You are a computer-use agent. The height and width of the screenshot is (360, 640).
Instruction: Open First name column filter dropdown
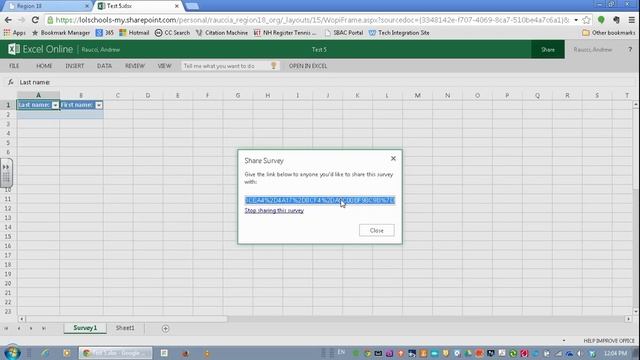click(99, 105)
